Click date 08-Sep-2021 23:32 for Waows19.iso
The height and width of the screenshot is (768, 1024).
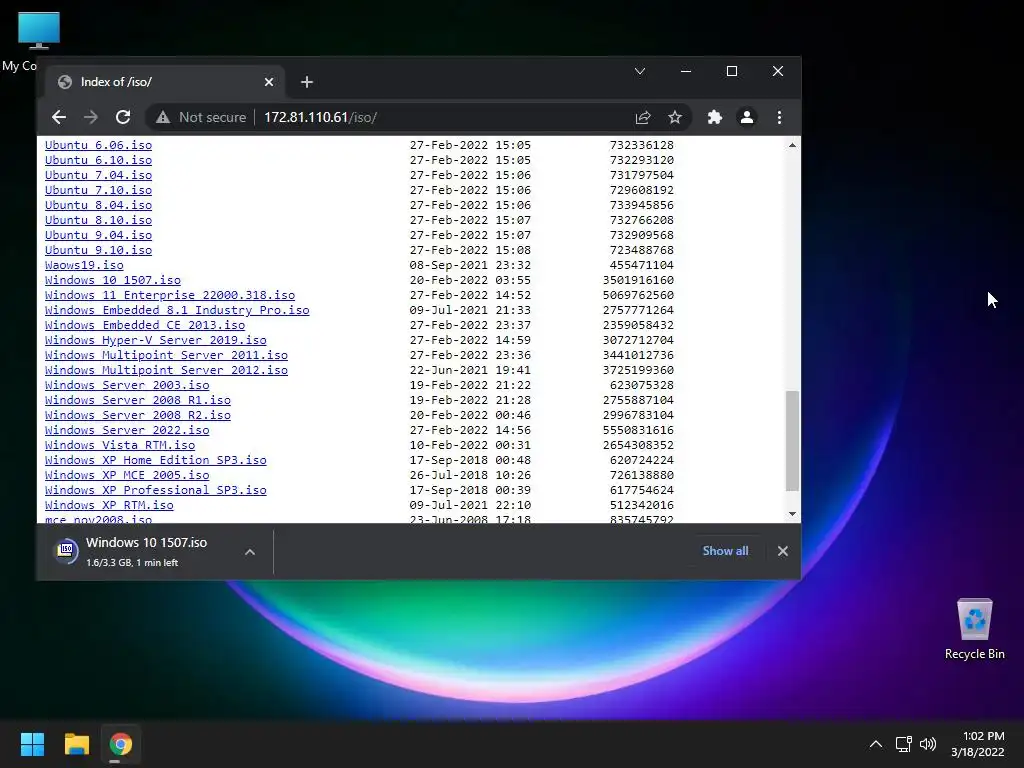coord(470,265)
